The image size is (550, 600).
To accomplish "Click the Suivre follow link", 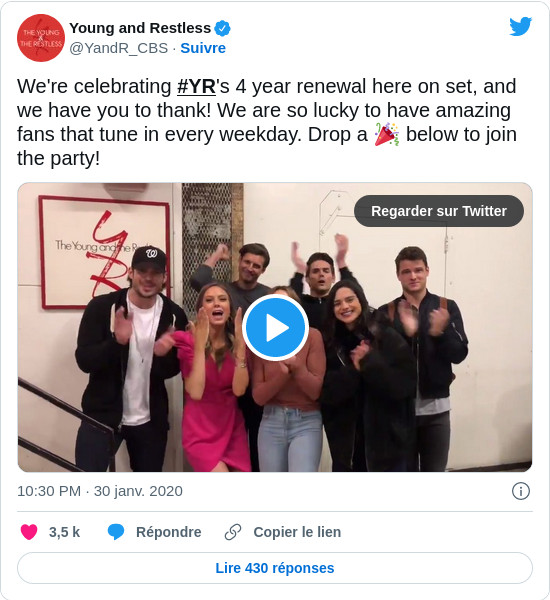I will pyautogui.click(x=203, y=48).
